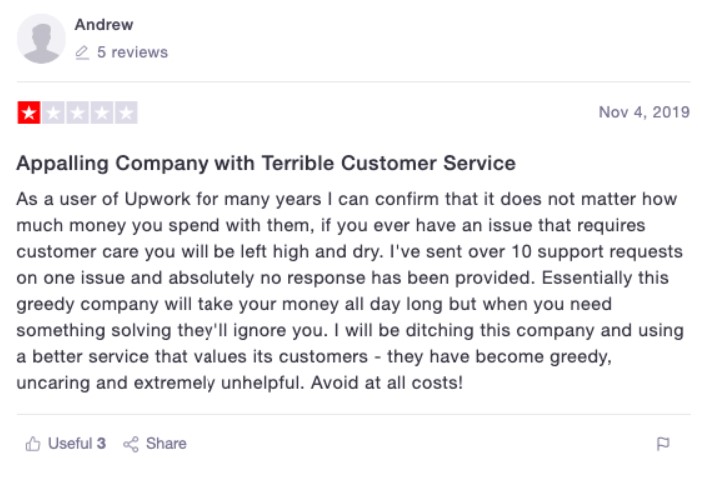Click the Nov 4, 2019 review date
The height and width of the screenshot is (478, 728).
tap(644, 112)
